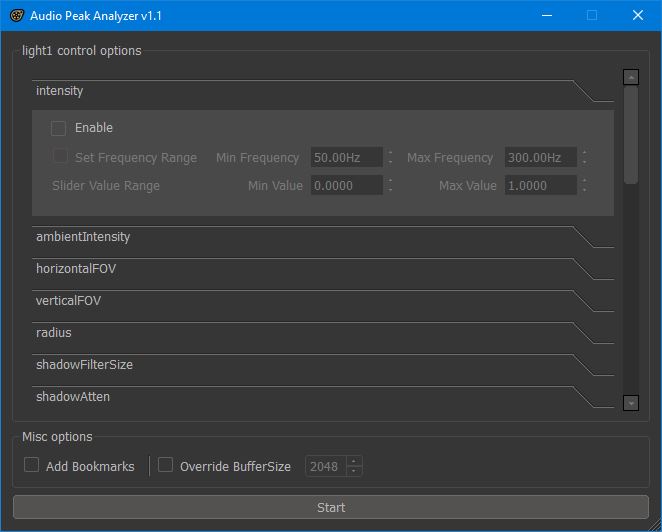This screenshot has height=532, width=662.
Task: Expand the radius section
Action: point(300,333)
